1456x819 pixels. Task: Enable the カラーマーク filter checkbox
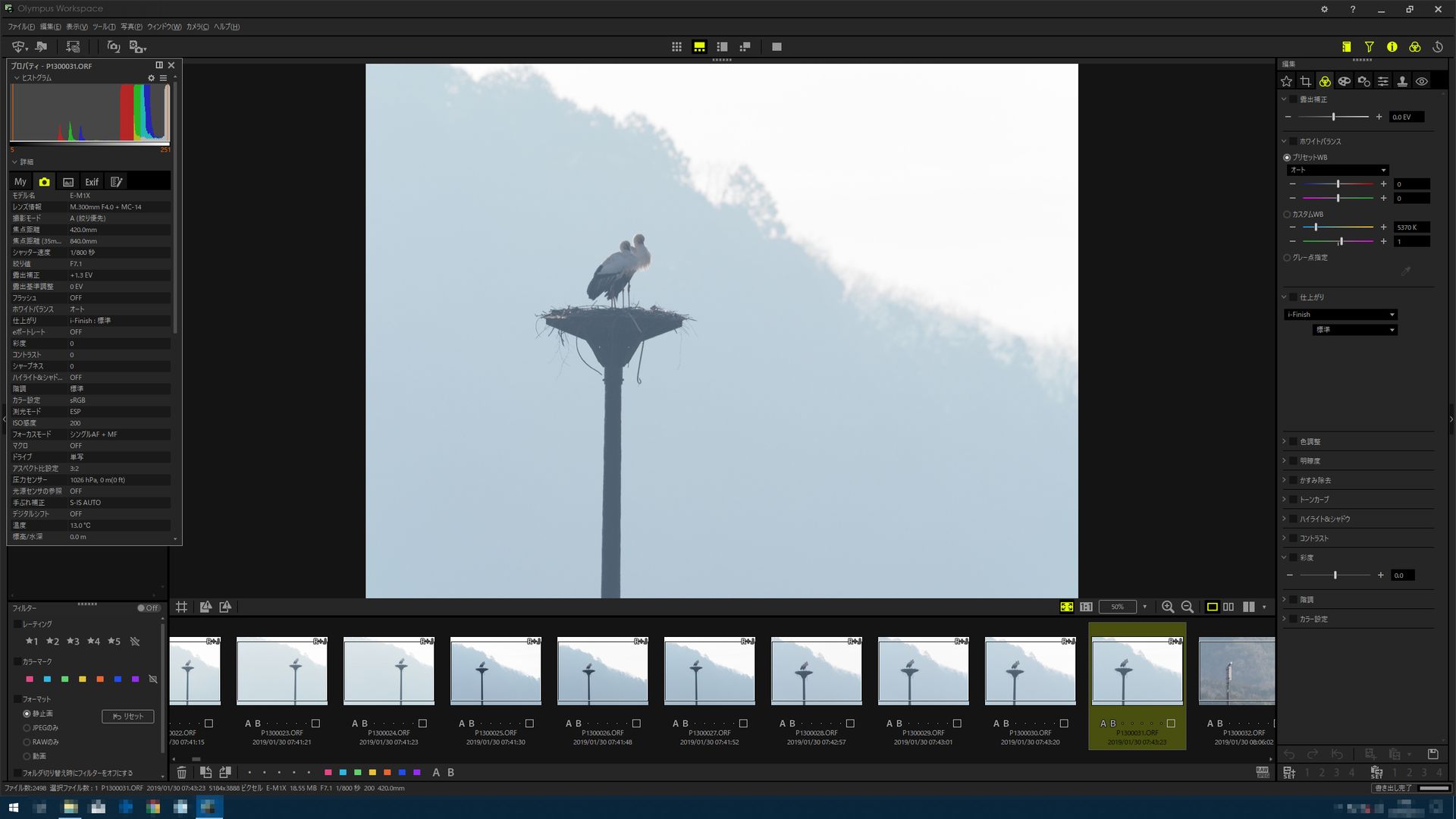coord(17,661)
